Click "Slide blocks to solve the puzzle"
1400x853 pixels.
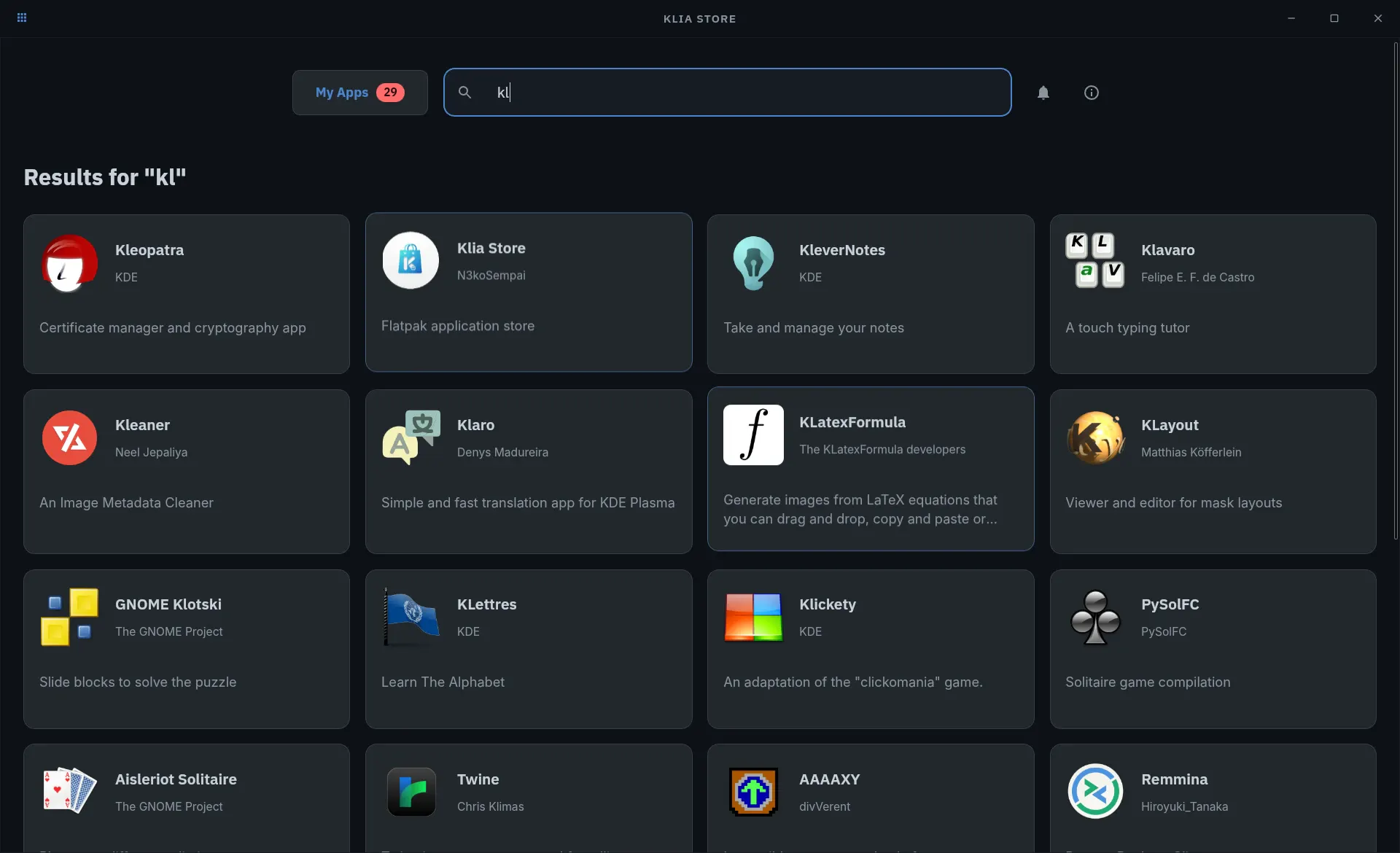(x=138, y=682)
